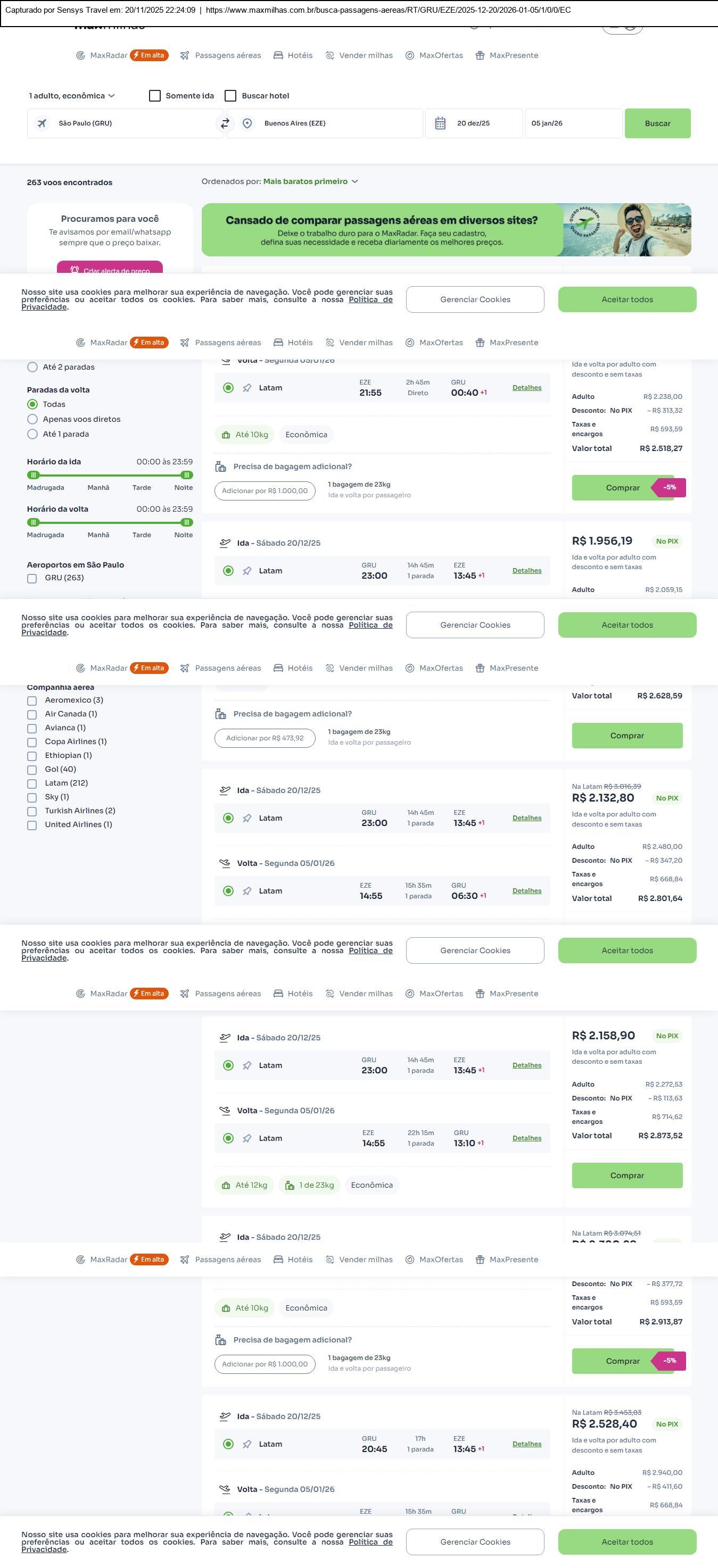Click the left handle of 'Horário da ida' slider
The width and height of the screenshot is (718, 1568).
34,475
